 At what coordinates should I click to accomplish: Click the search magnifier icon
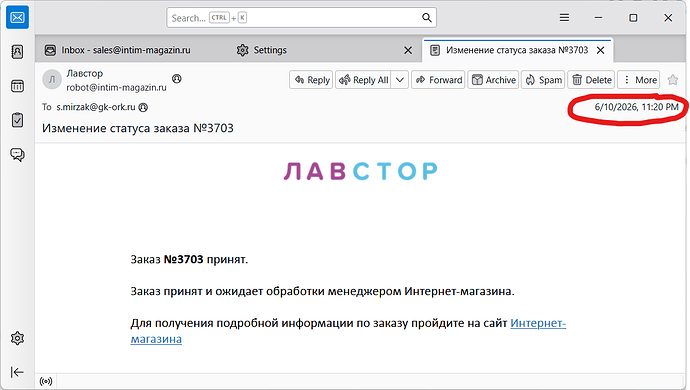426,18
